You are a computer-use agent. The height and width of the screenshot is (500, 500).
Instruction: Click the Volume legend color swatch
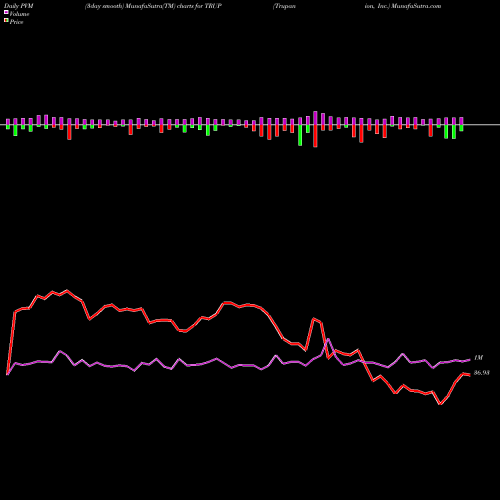pos(6,13)
